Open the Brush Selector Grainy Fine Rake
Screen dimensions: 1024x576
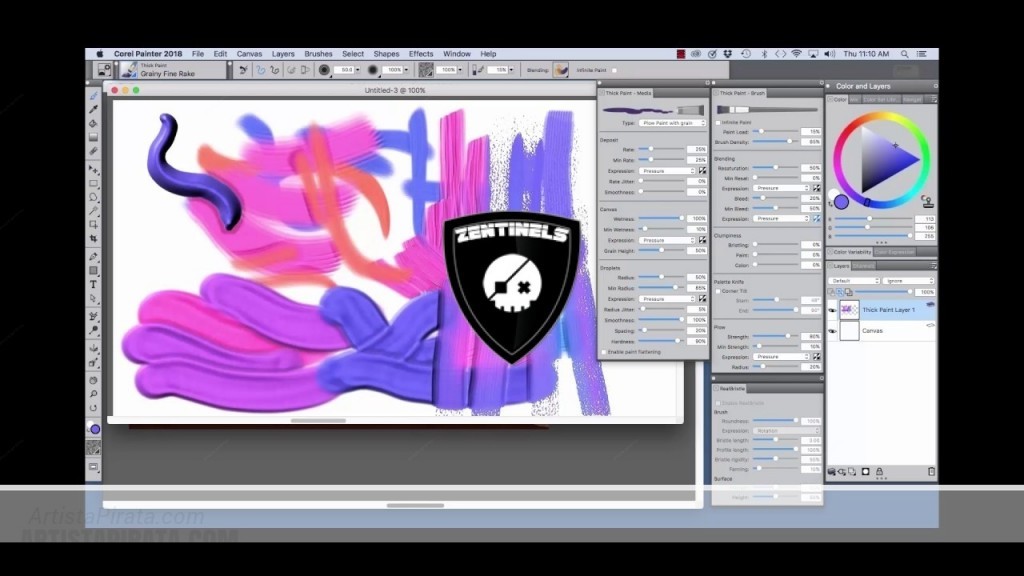pyautogui.click(x=173, y=70)
